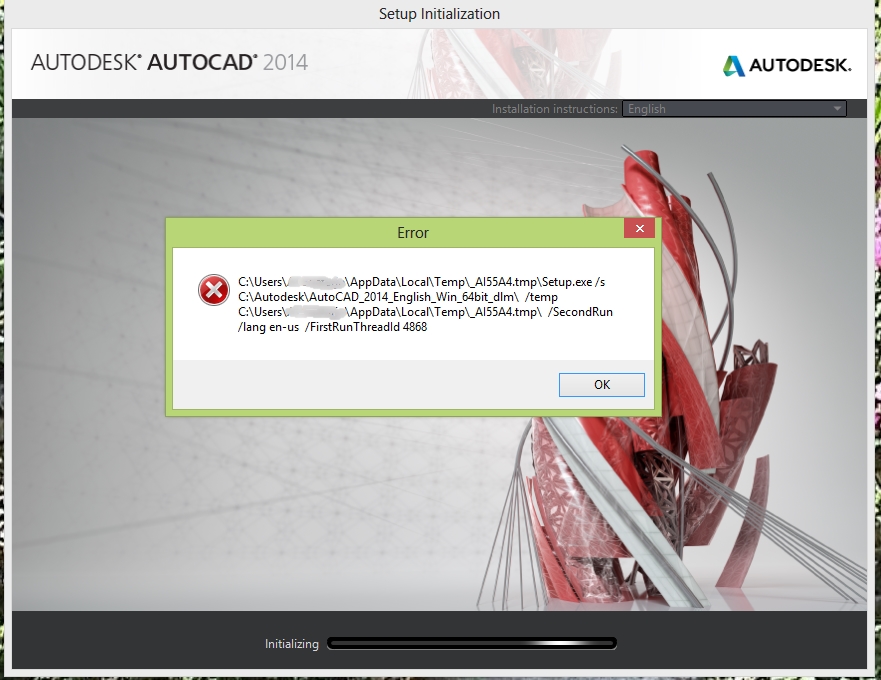This screenshot has width=881, height=680.
Task: Click the "2014" version text in header
Action: (286, 62)
